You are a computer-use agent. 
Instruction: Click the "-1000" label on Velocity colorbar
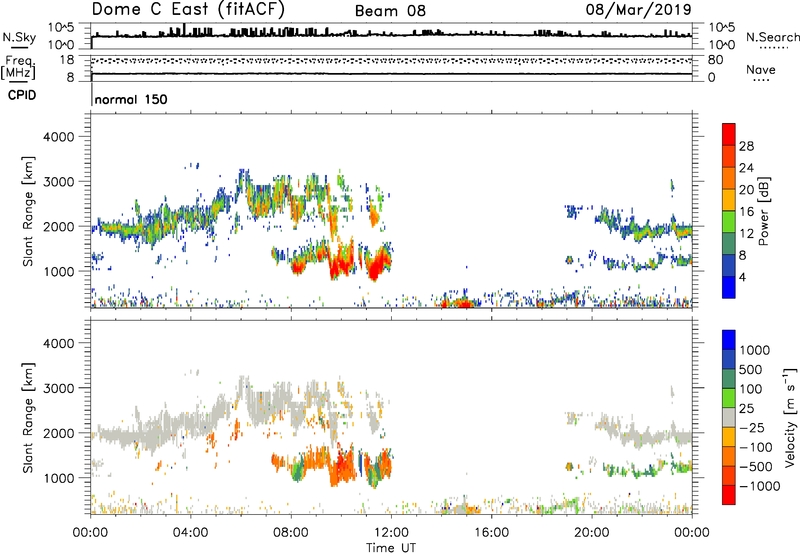coord(759,486)
